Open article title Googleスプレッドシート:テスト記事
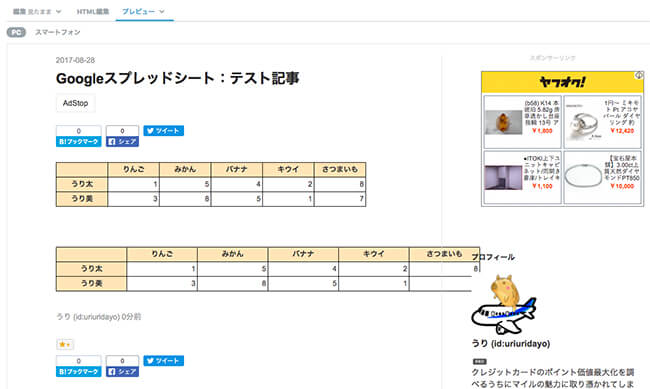Viewport: 650px width, 389px height. click(x=177, y=78)
